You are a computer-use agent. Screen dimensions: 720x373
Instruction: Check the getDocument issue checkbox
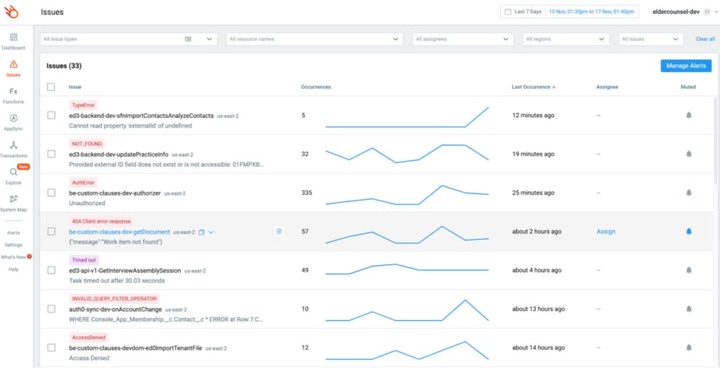[51, 232]
